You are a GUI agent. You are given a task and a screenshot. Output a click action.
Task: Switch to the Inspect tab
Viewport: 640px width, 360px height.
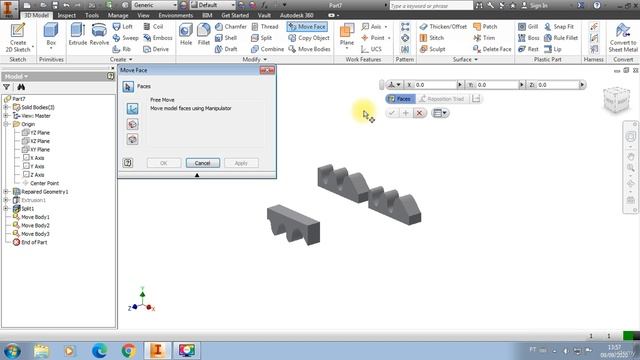tap(67, 16)
